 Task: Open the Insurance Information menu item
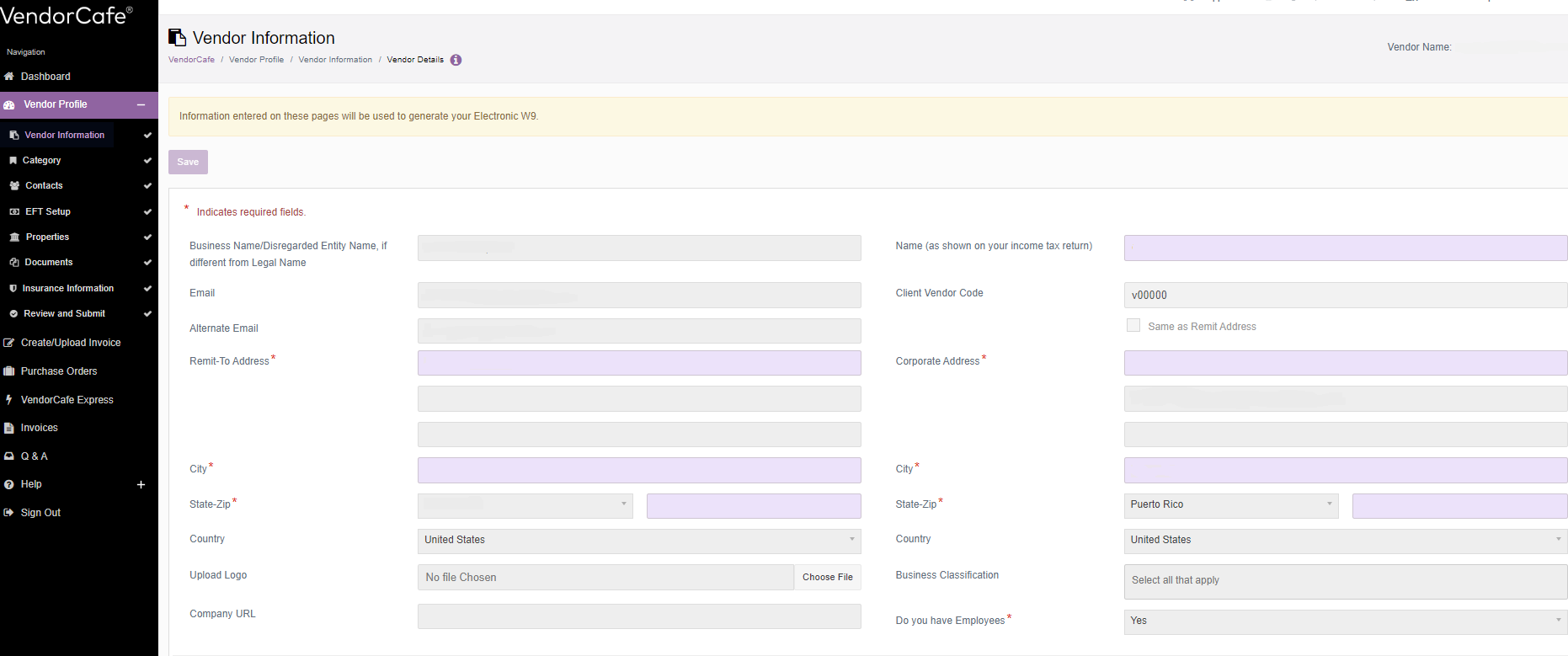tap(67, 288)
